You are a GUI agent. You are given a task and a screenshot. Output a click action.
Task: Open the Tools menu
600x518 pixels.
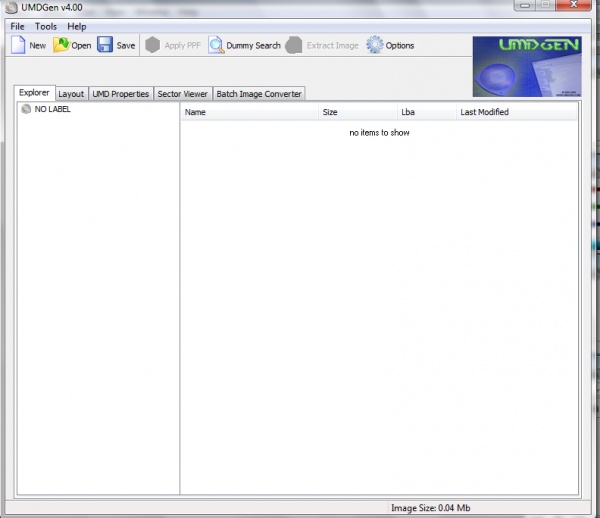46,26
